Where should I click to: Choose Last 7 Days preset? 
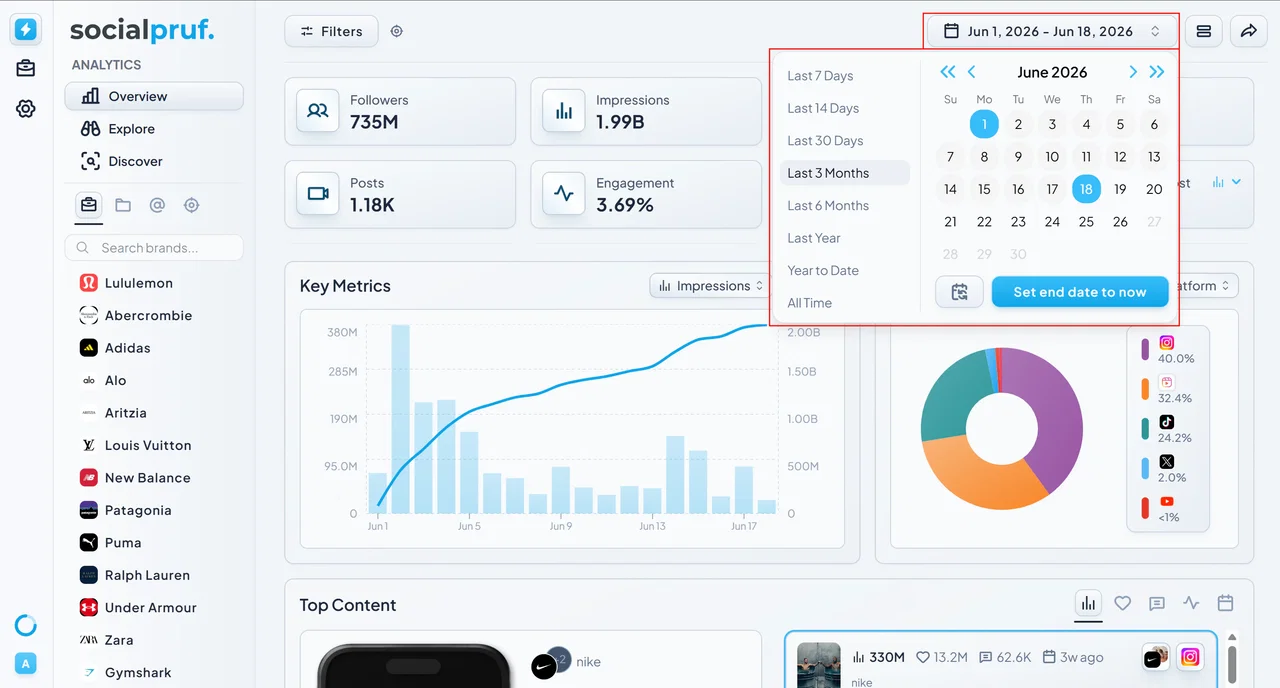(844, 76)
